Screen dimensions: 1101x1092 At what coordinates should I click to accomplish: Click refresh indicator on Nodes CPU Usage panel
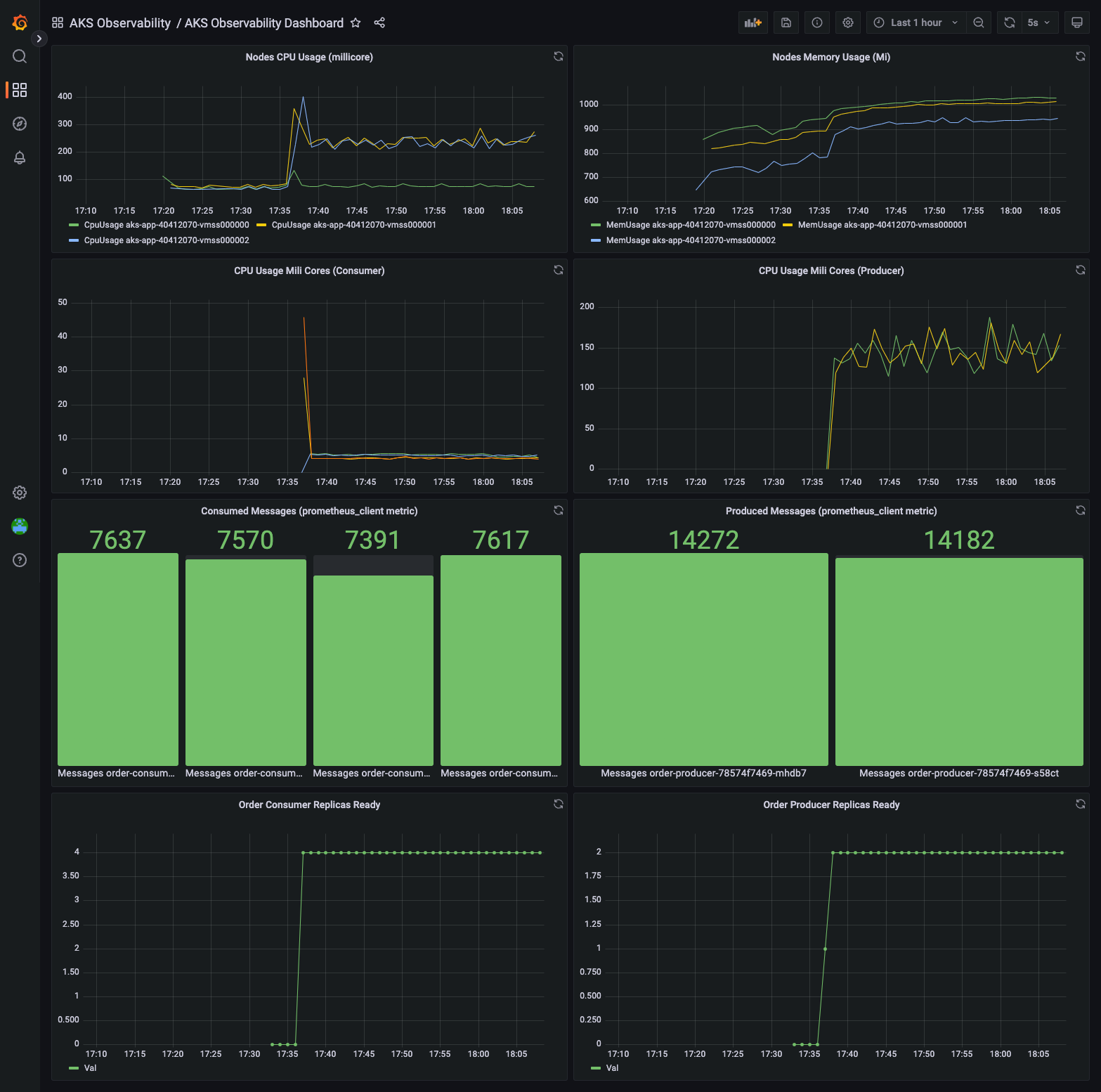coord(559,56)
